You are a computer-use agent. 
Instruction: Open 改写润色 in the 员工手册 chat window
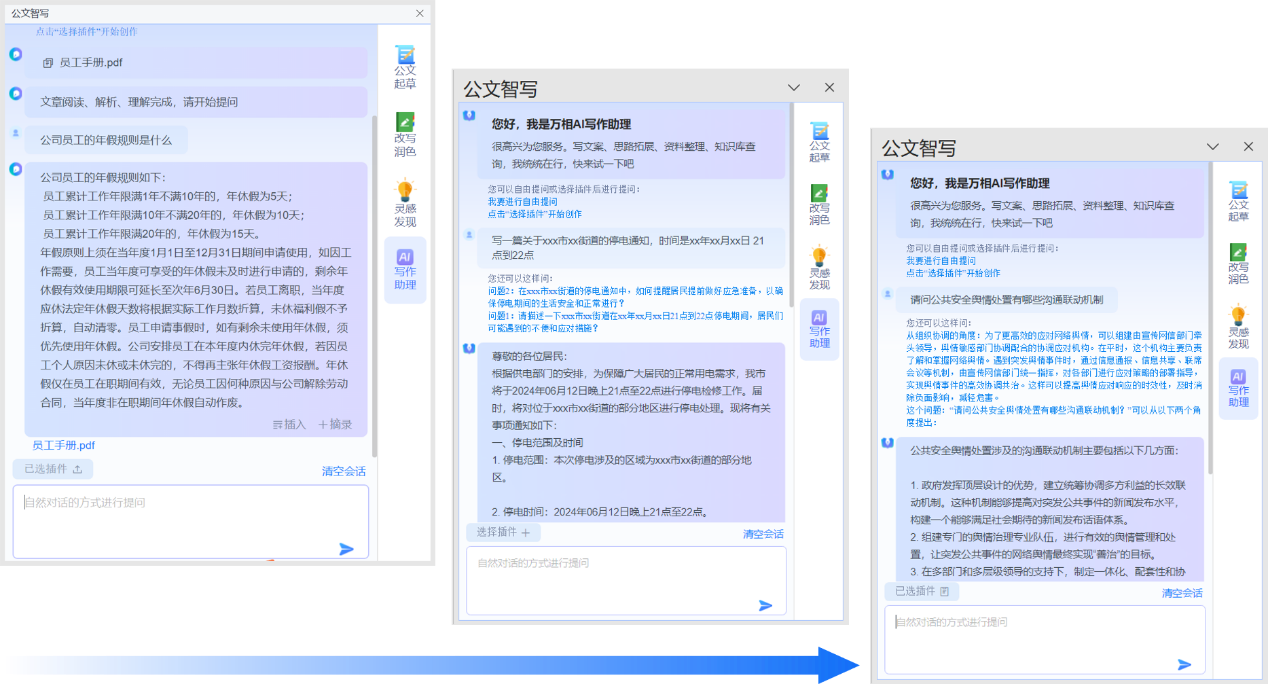coord(405,135)
